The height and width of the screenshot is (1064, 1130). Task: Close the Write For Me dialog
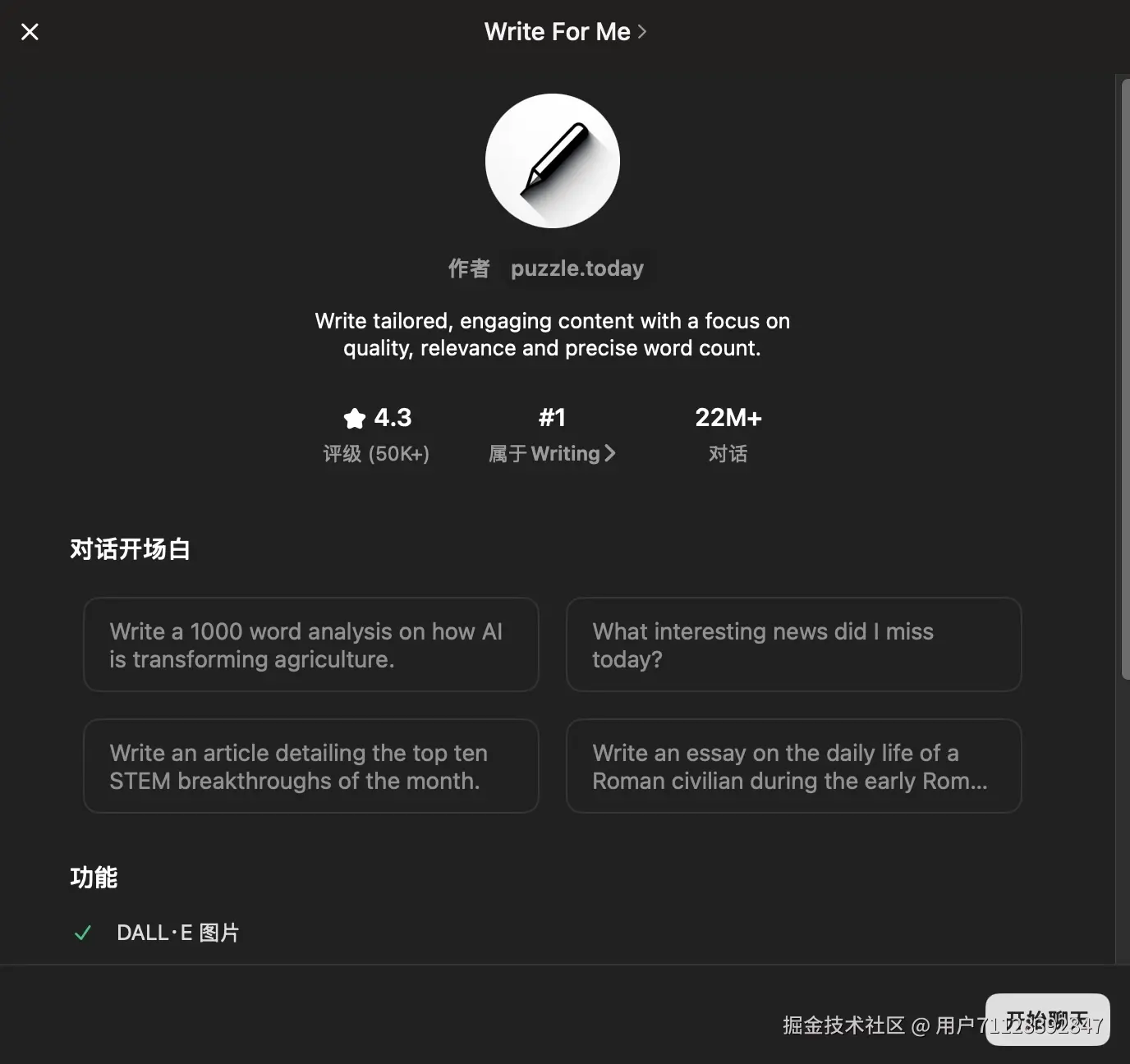point(30,32)
